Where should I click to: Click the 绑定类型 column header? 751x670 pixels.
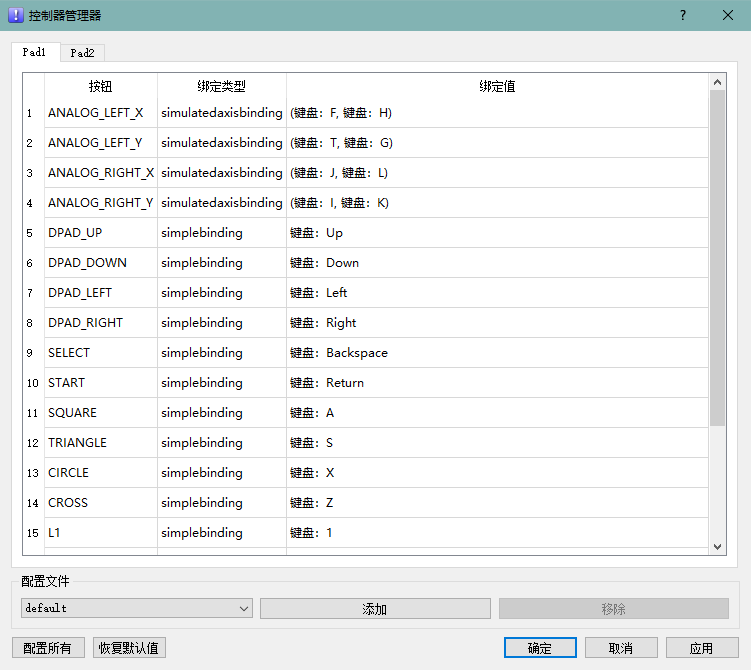coord(221,87)
